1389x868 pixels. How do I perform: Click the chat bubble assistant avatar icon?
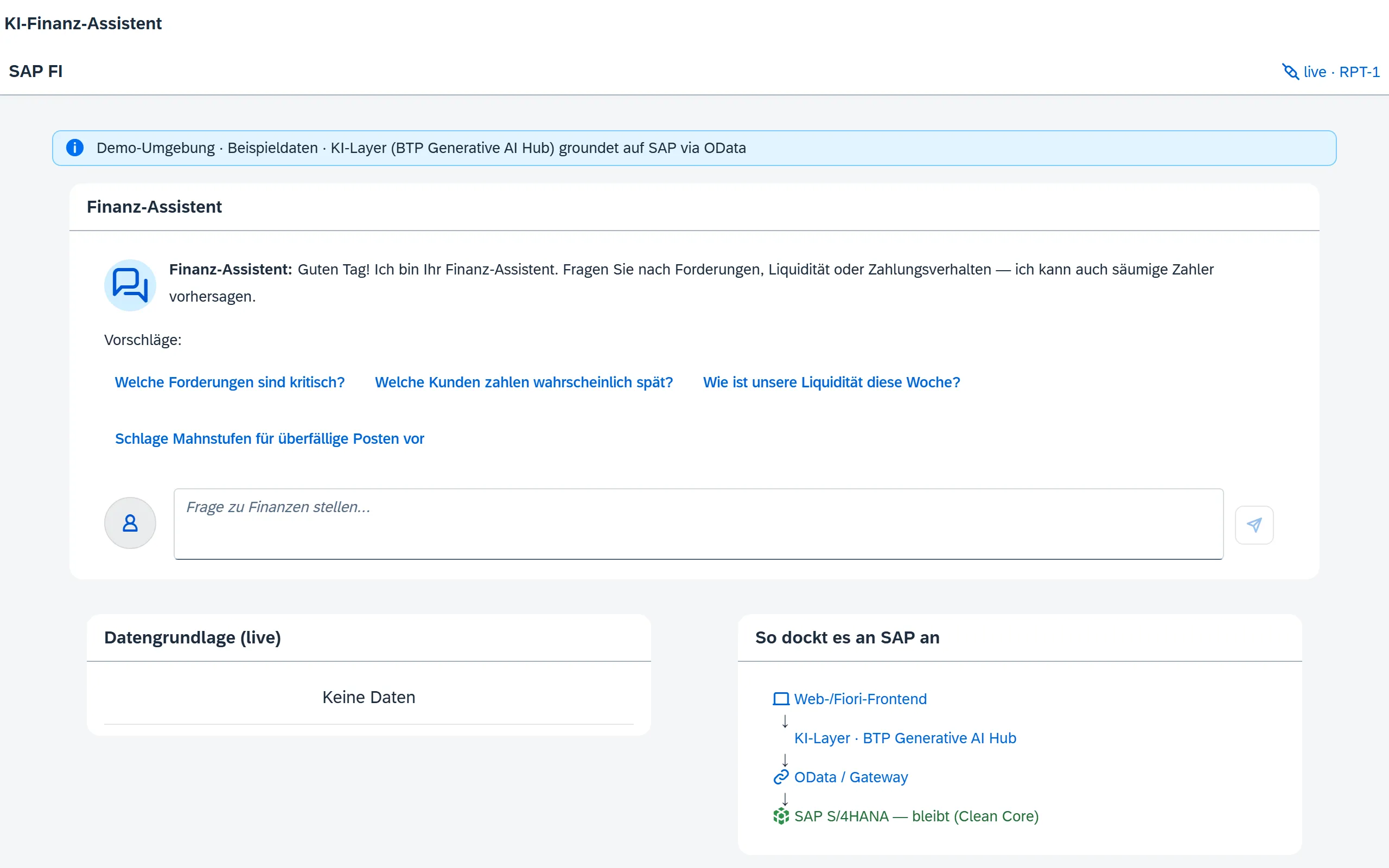coord(130,285)
